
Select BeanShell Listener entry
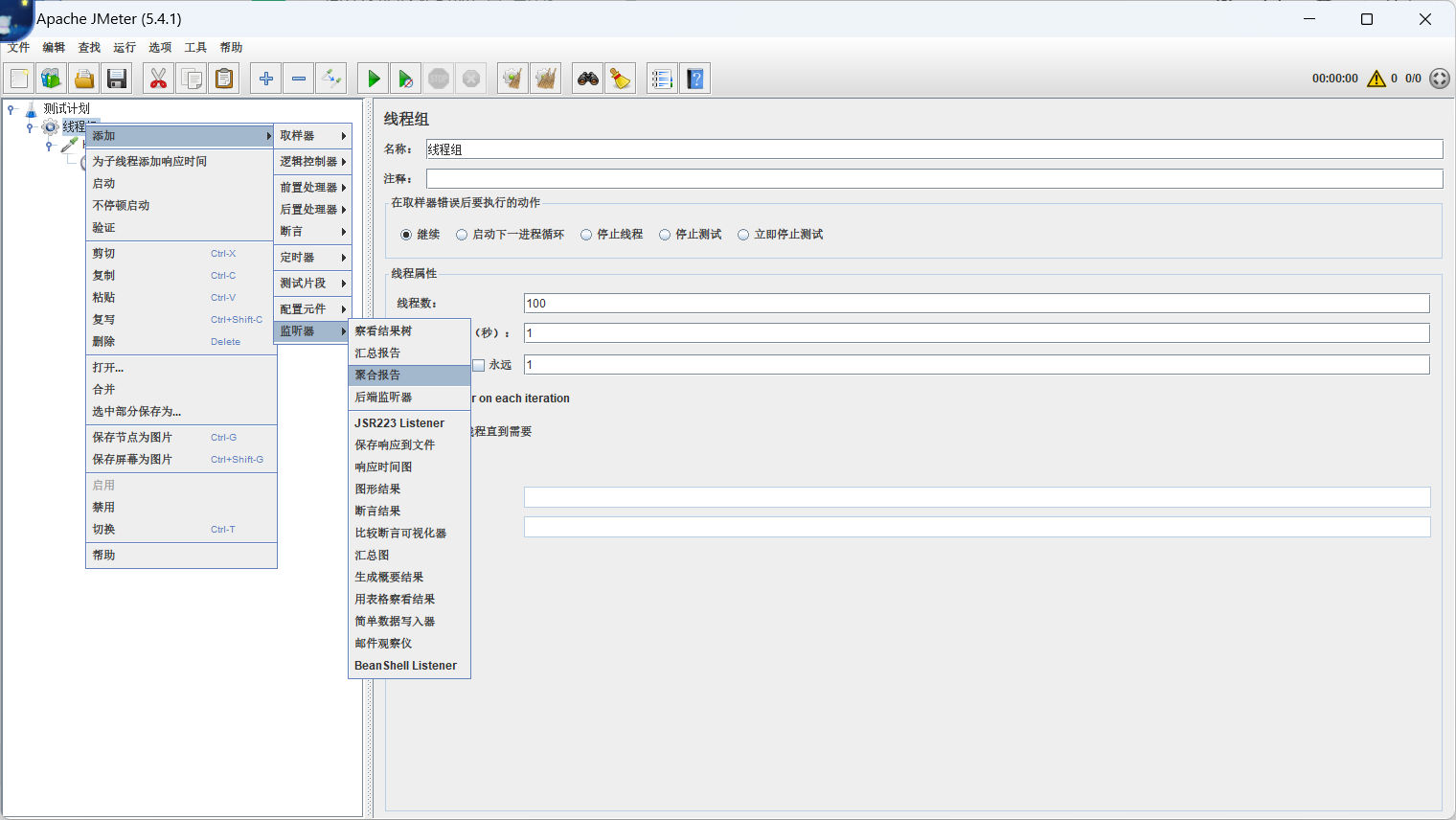[x=409, y=666]
